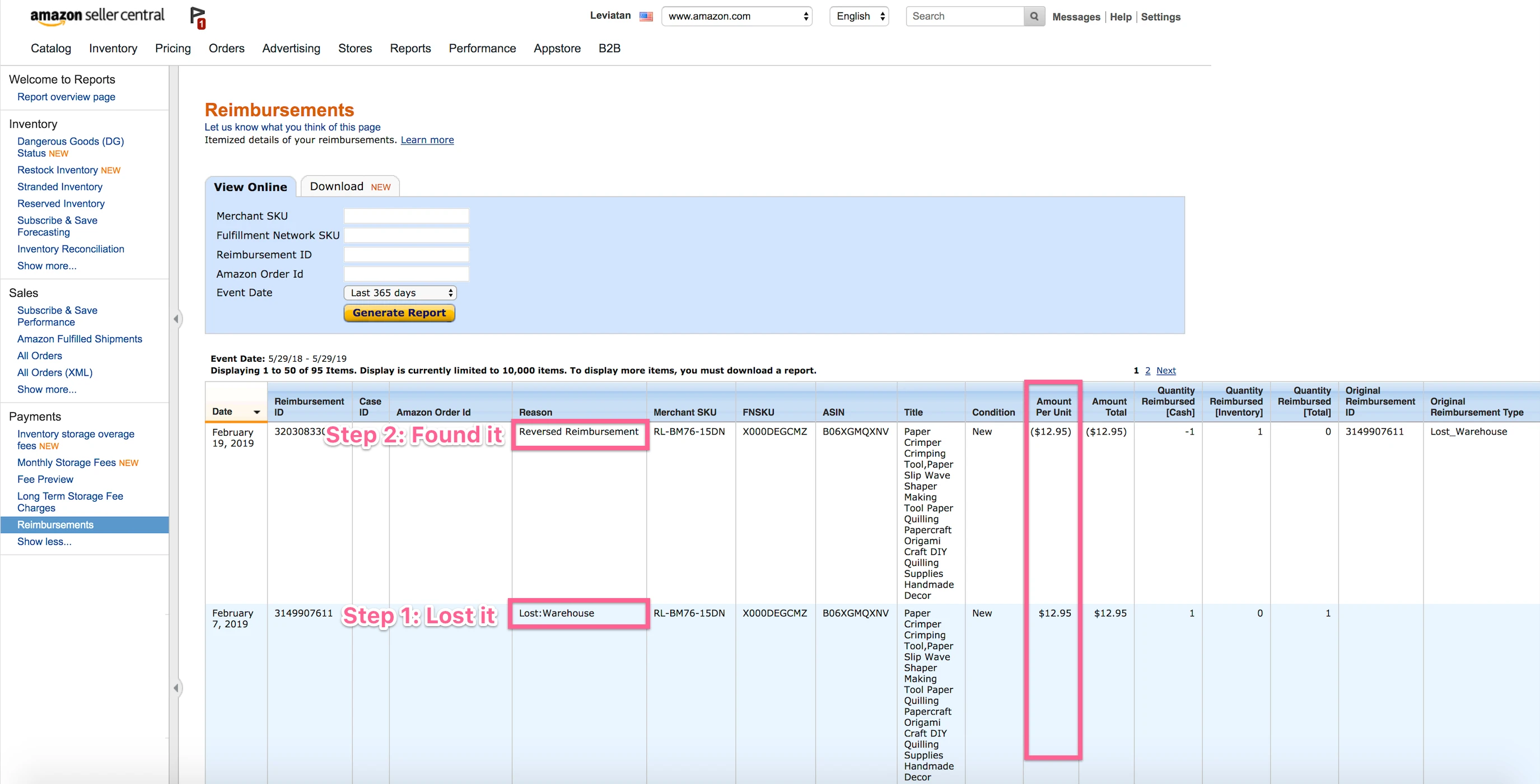
Task: Open the Inventory menu
Action: [x=113, y=48]
